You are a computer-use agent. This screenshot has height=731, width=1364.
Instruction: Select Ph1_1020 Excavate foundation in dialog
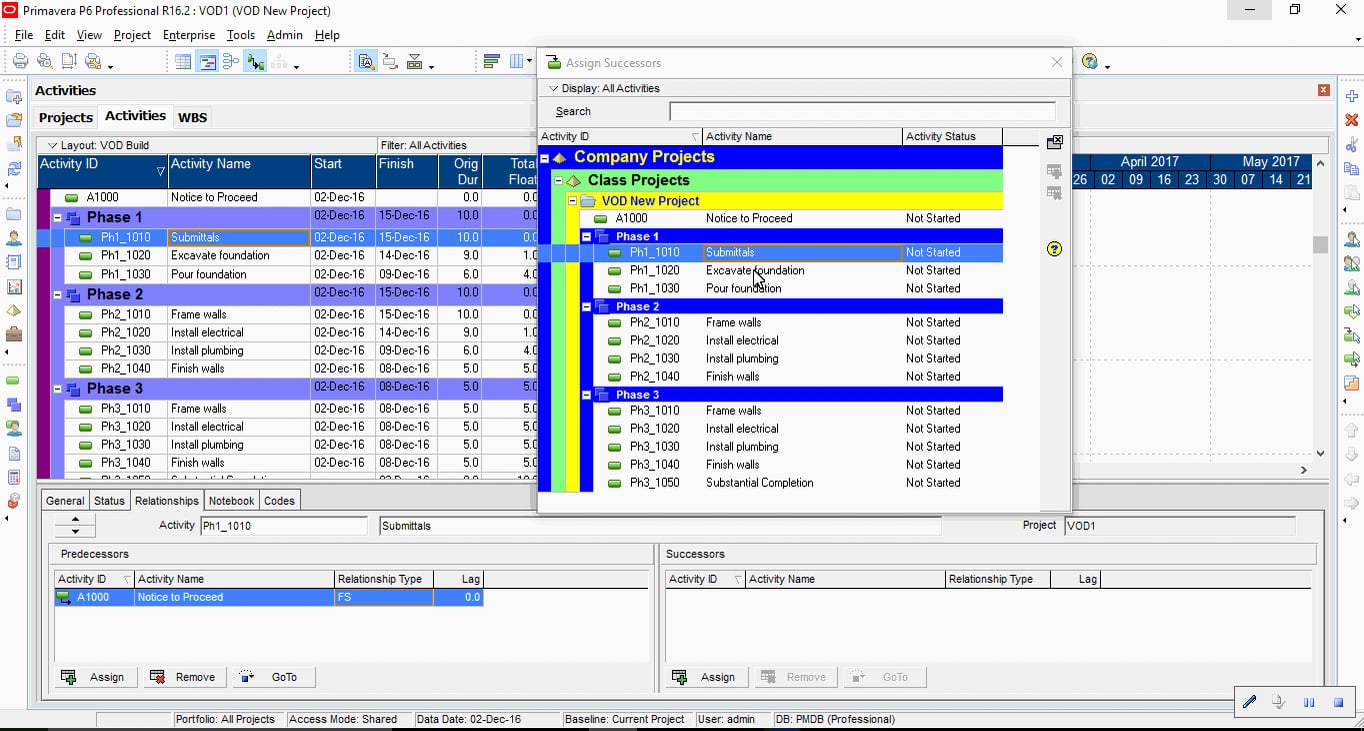point(771,271)
